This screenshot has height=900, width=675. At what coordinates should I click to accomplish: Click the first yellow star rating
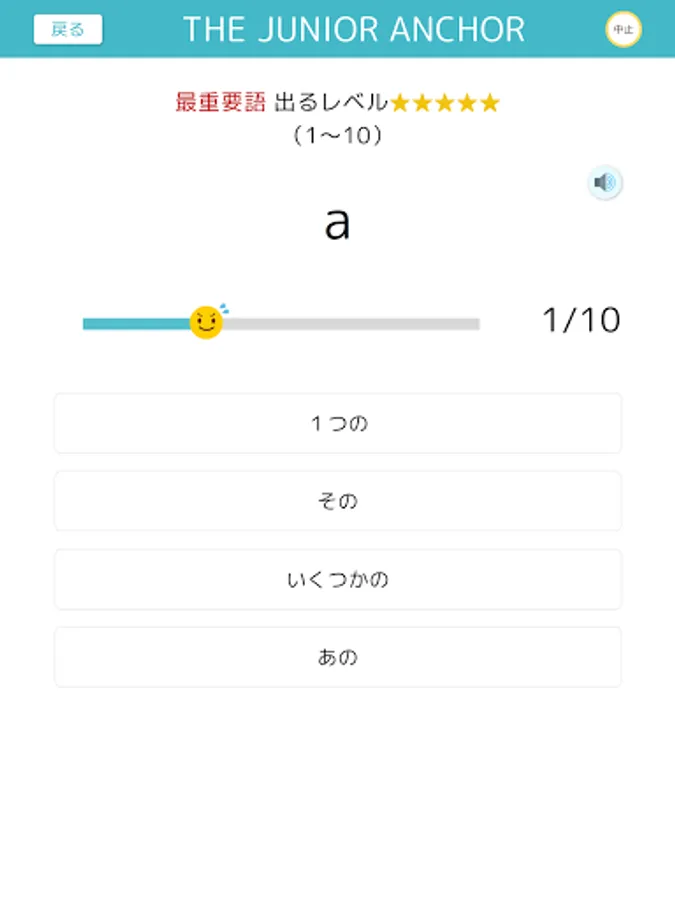(x=400, y=103)
